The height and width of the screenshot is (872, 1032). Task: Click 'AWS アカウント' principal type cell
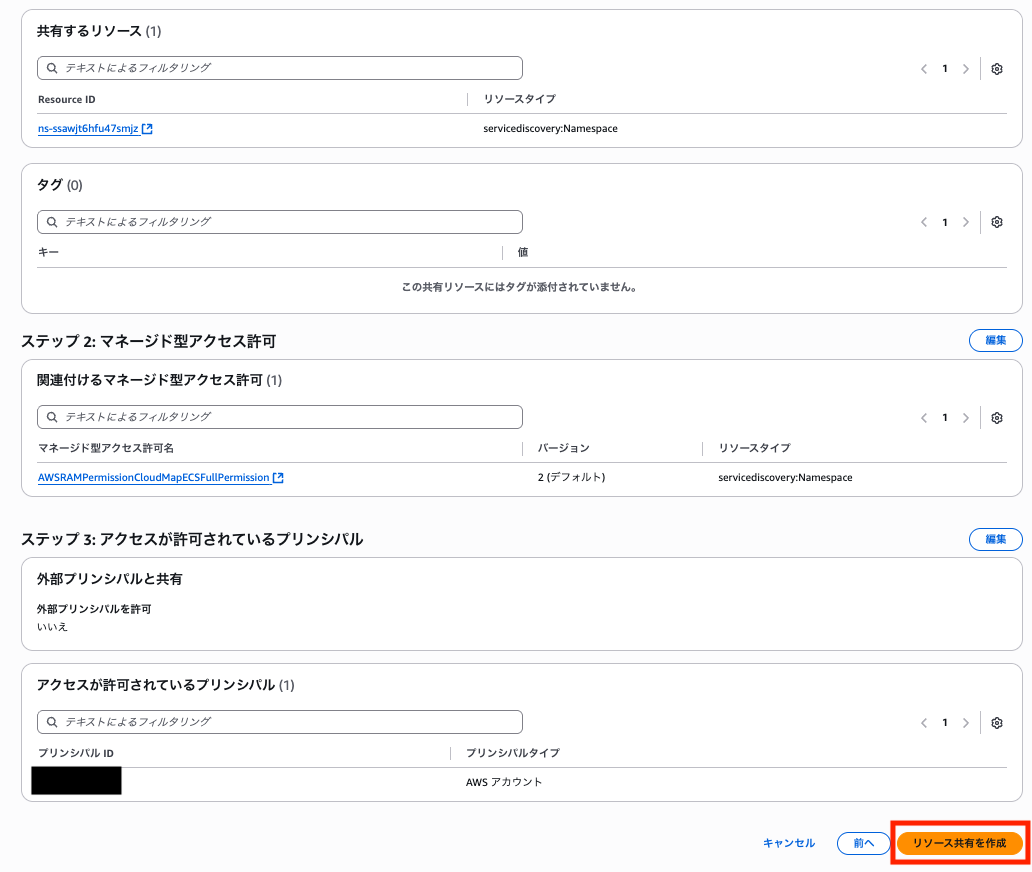504,782
